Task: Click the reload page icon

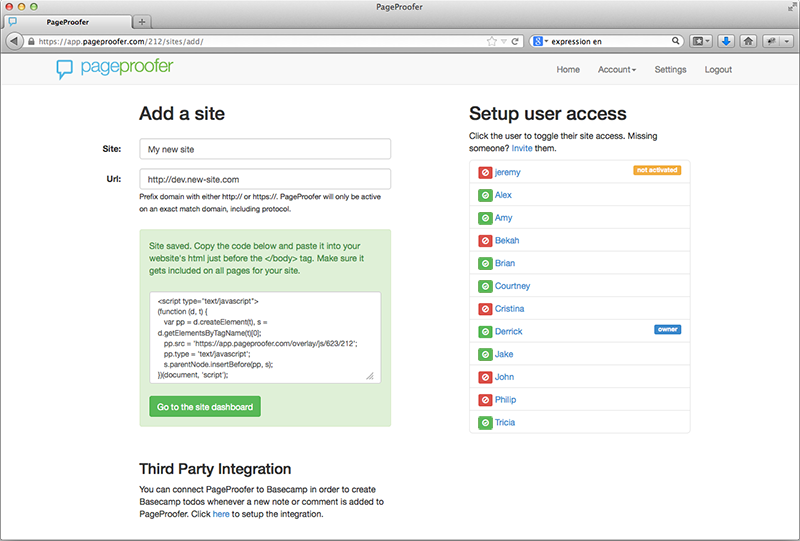Action: click(515, 41)
